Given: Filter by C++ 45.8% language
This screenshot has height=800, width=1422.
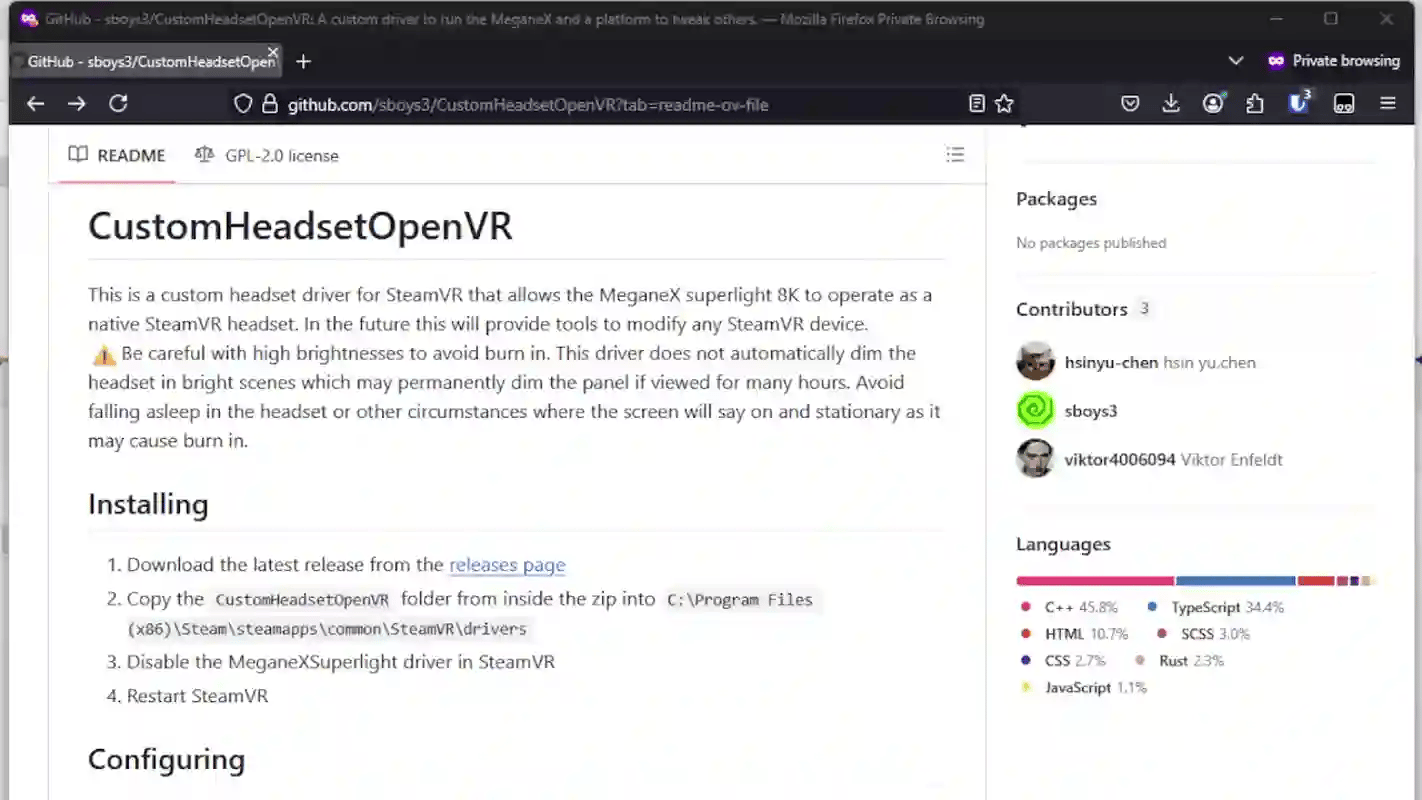Looking at the screenshot, I should pyautogui.click(x=1069, y=607).
